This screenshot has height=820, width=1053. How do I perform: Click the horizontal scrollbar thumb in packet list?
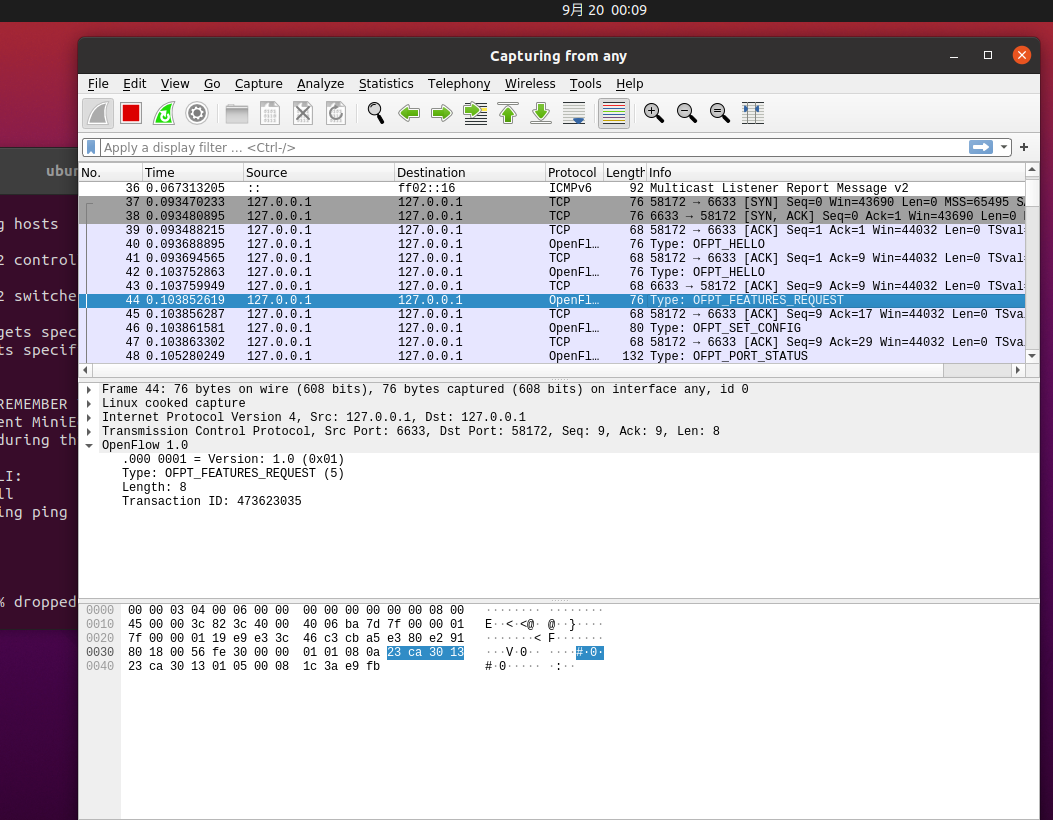pos(518,370)
